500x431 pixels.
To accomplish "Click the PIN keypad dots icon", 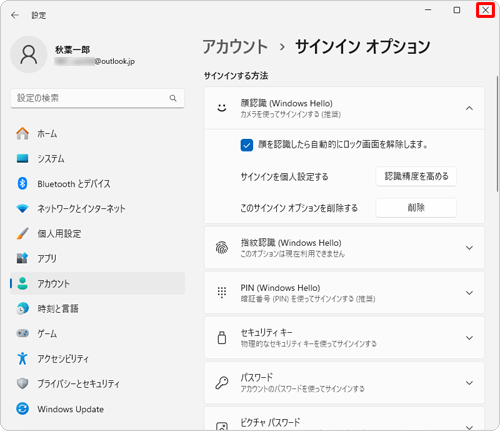I will pos(222,292).
